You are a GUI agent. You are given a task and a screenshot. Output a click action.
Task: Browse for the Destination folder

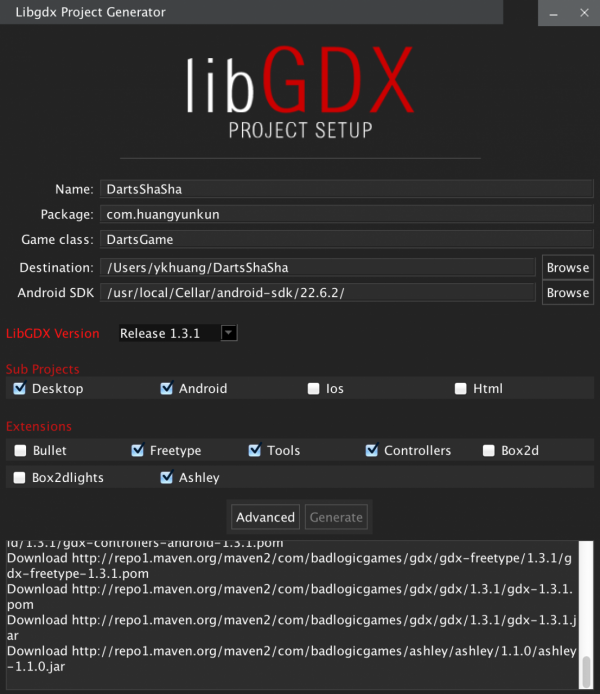[x=568, y=267]
